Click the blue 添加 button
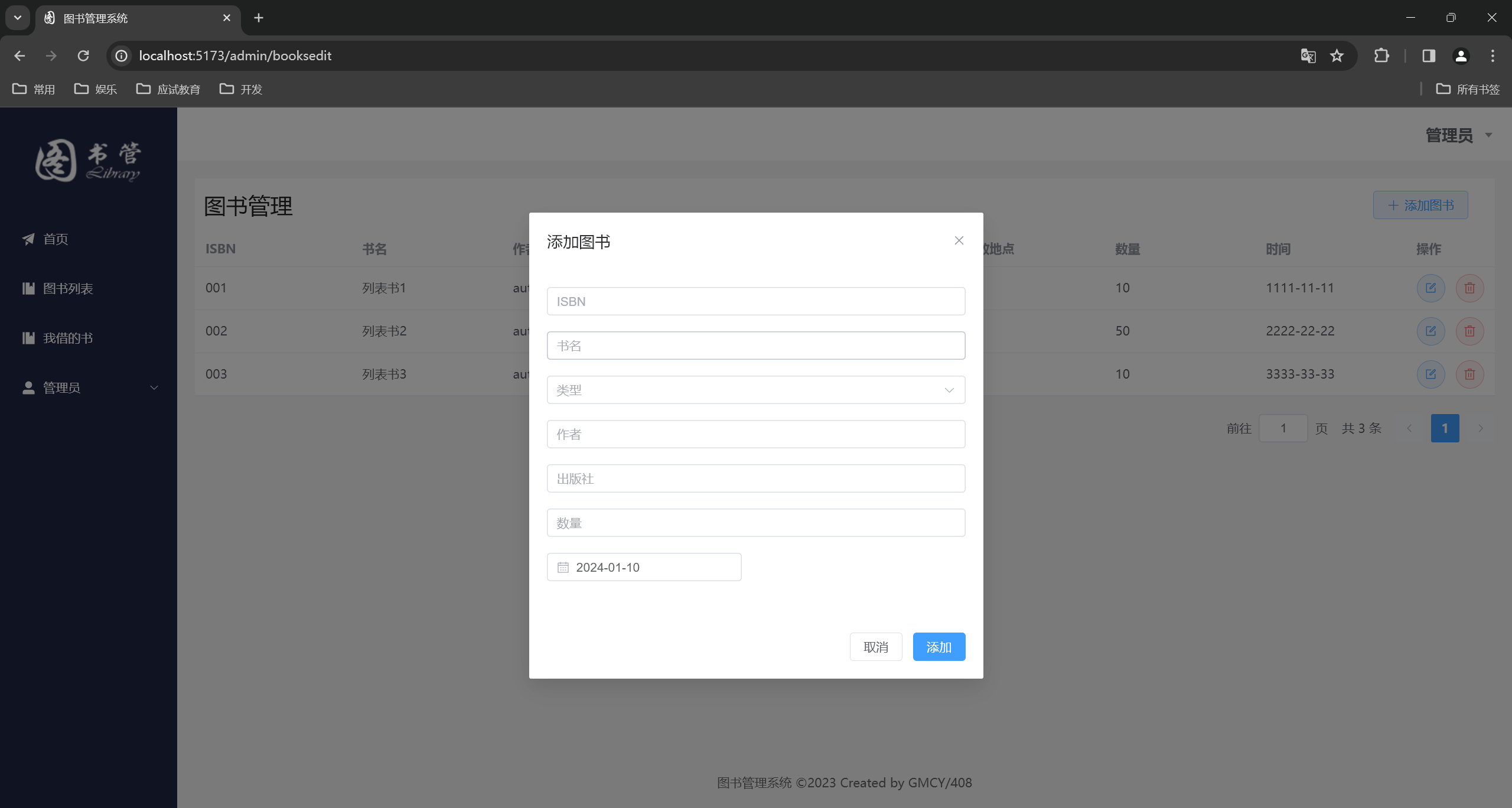This screenshot has width=1512, height=808. click(939, 647)
